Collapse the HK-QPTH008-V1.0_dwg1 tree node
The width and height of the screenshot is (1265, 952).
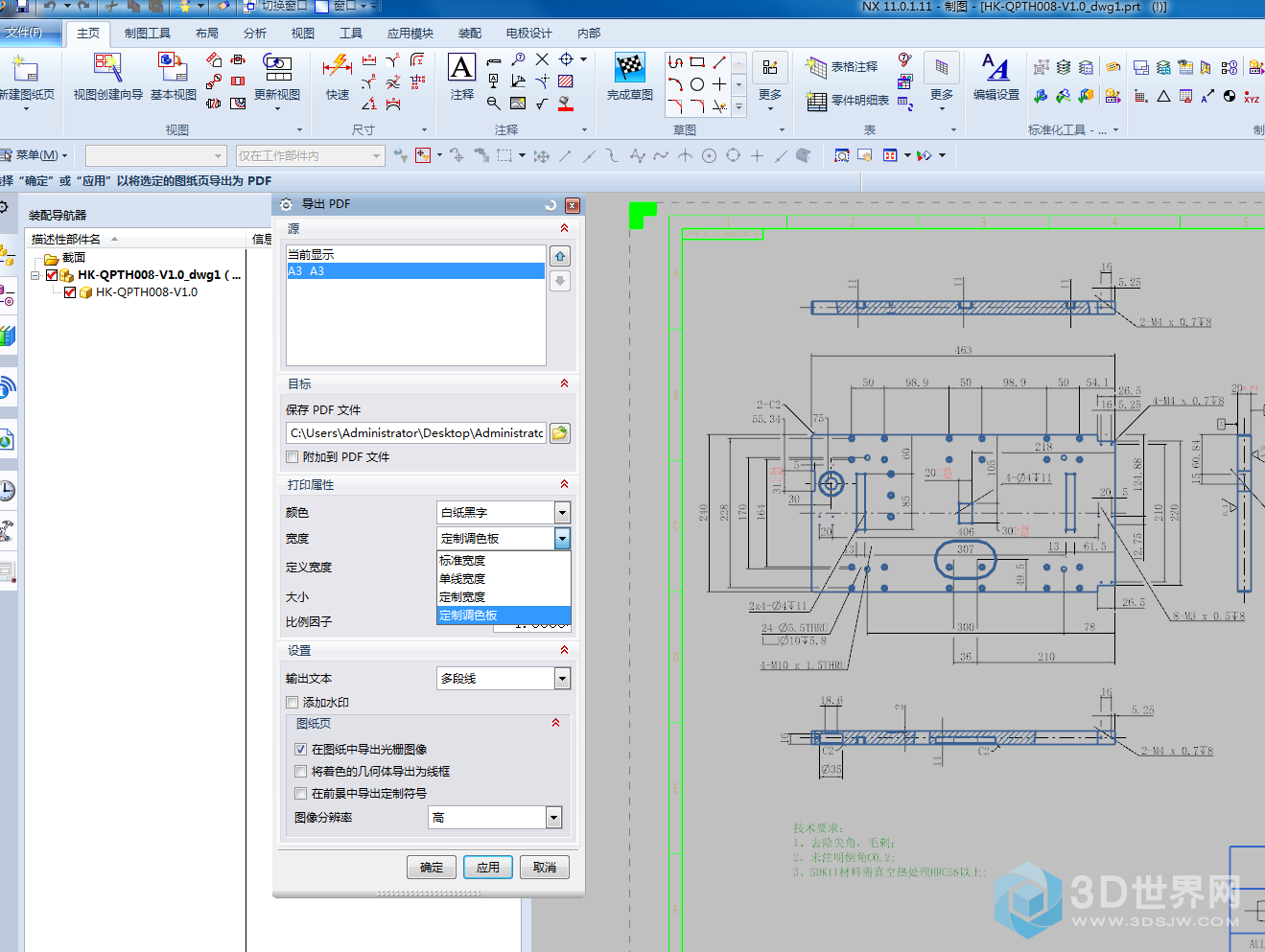pos(35,275)
